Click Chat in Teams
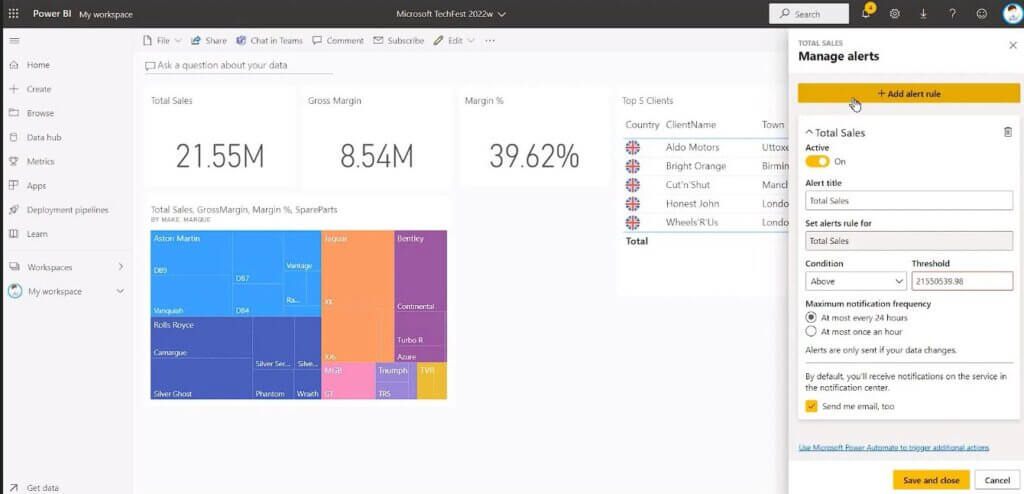 tap(270, 41)
